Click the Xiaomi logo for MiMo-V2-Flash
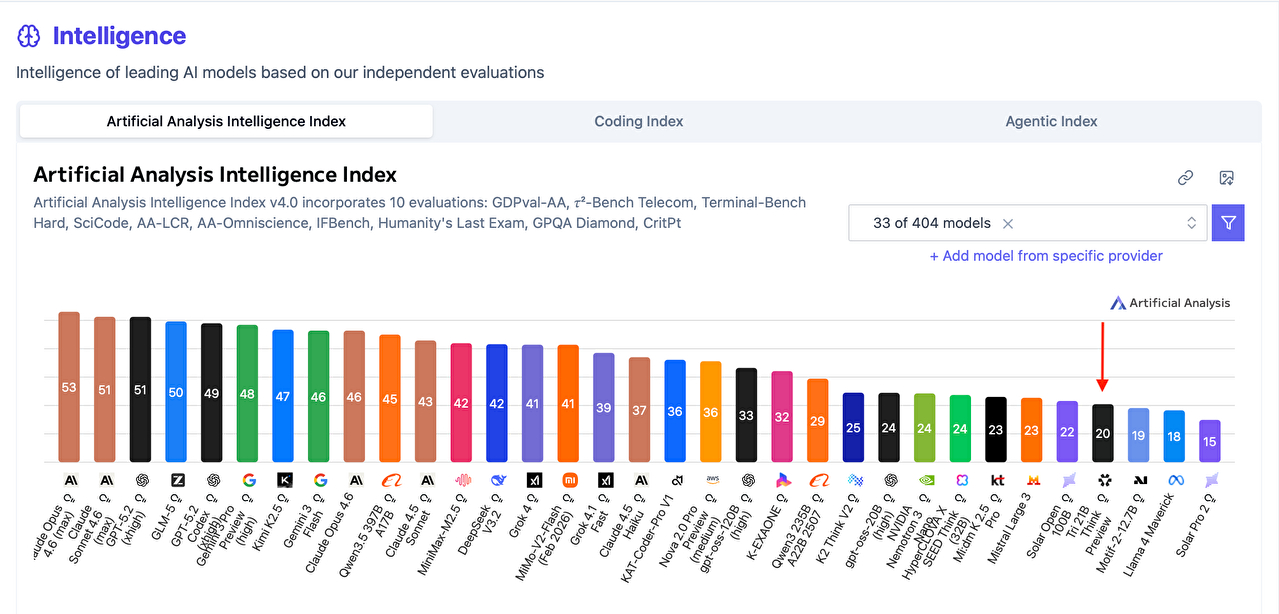Screen dimensions: 1279x614 [x=569, y=480]
